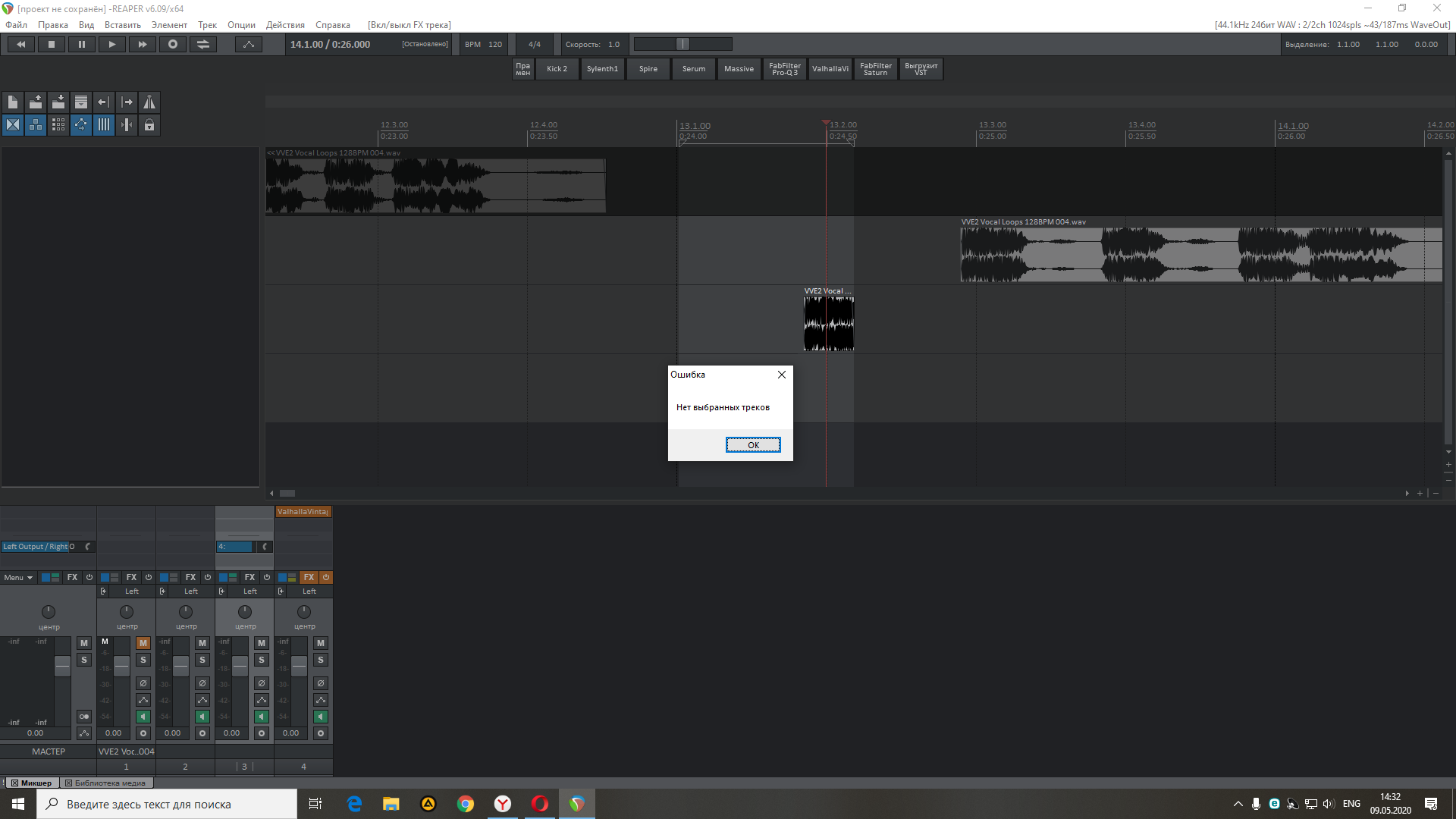Click the record button in transport
1456x819 pixels.
click(x=173, y=45)
